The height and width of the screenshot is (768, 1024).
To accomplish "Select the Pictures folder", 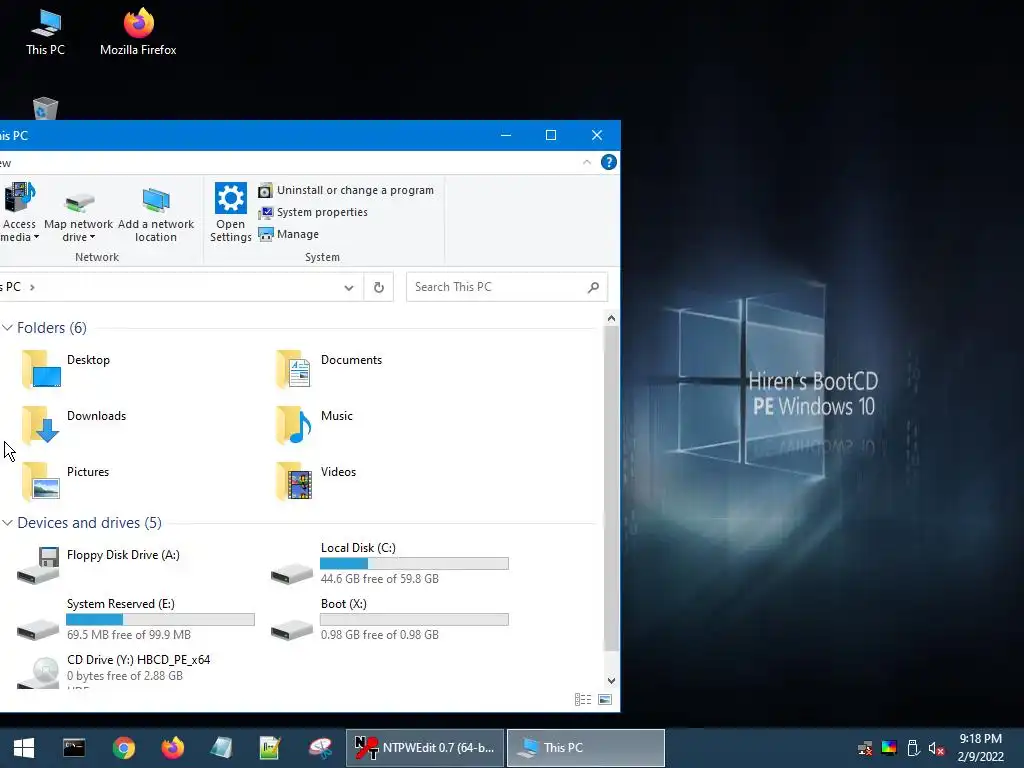I will coord(65,481).
